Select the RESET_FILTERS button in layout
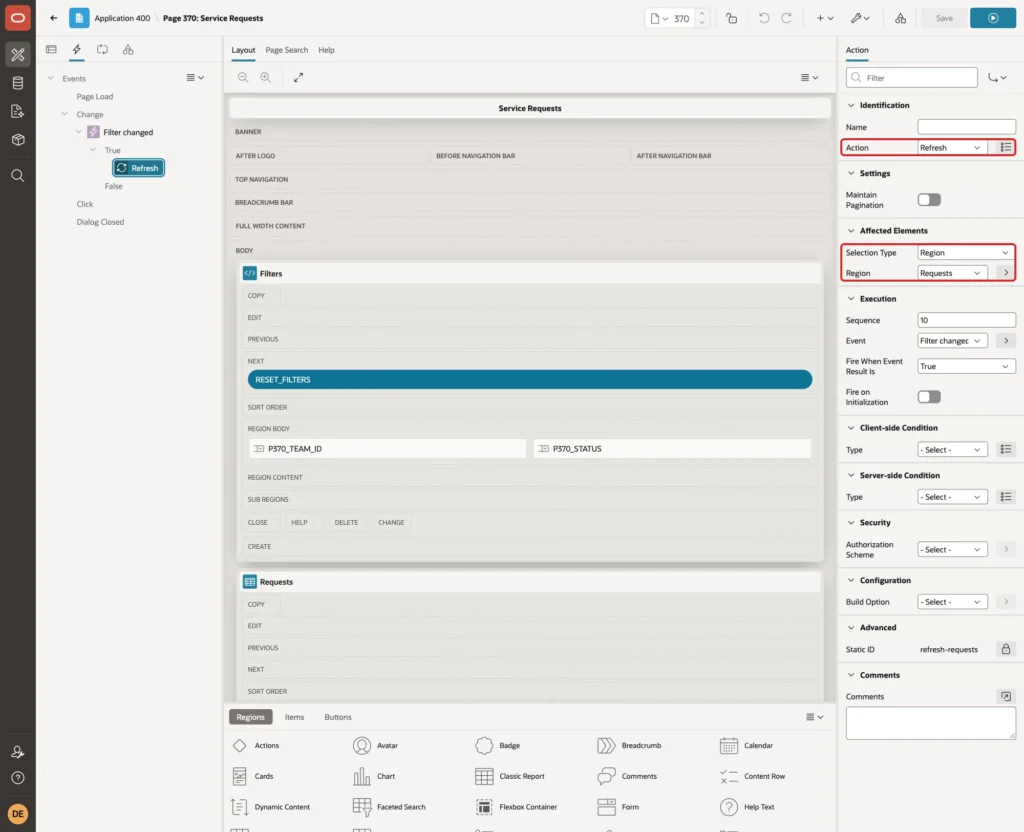Screen dimensions: 1024x832 coord(530,379)
